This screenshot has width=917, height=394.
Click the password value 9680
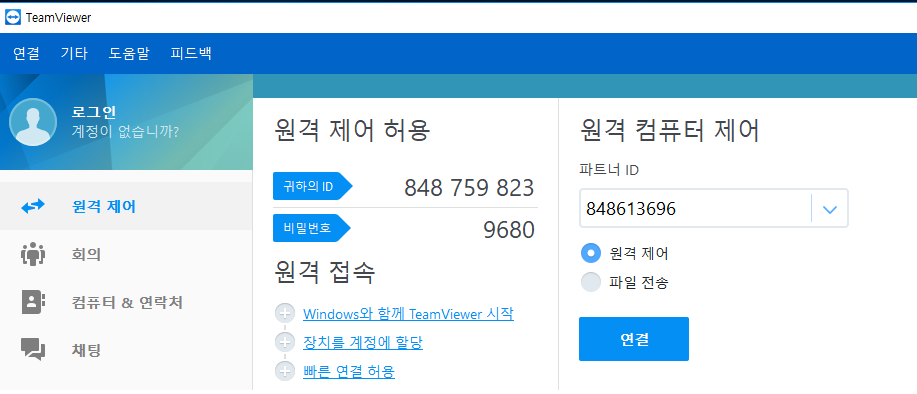click(509, 230)
